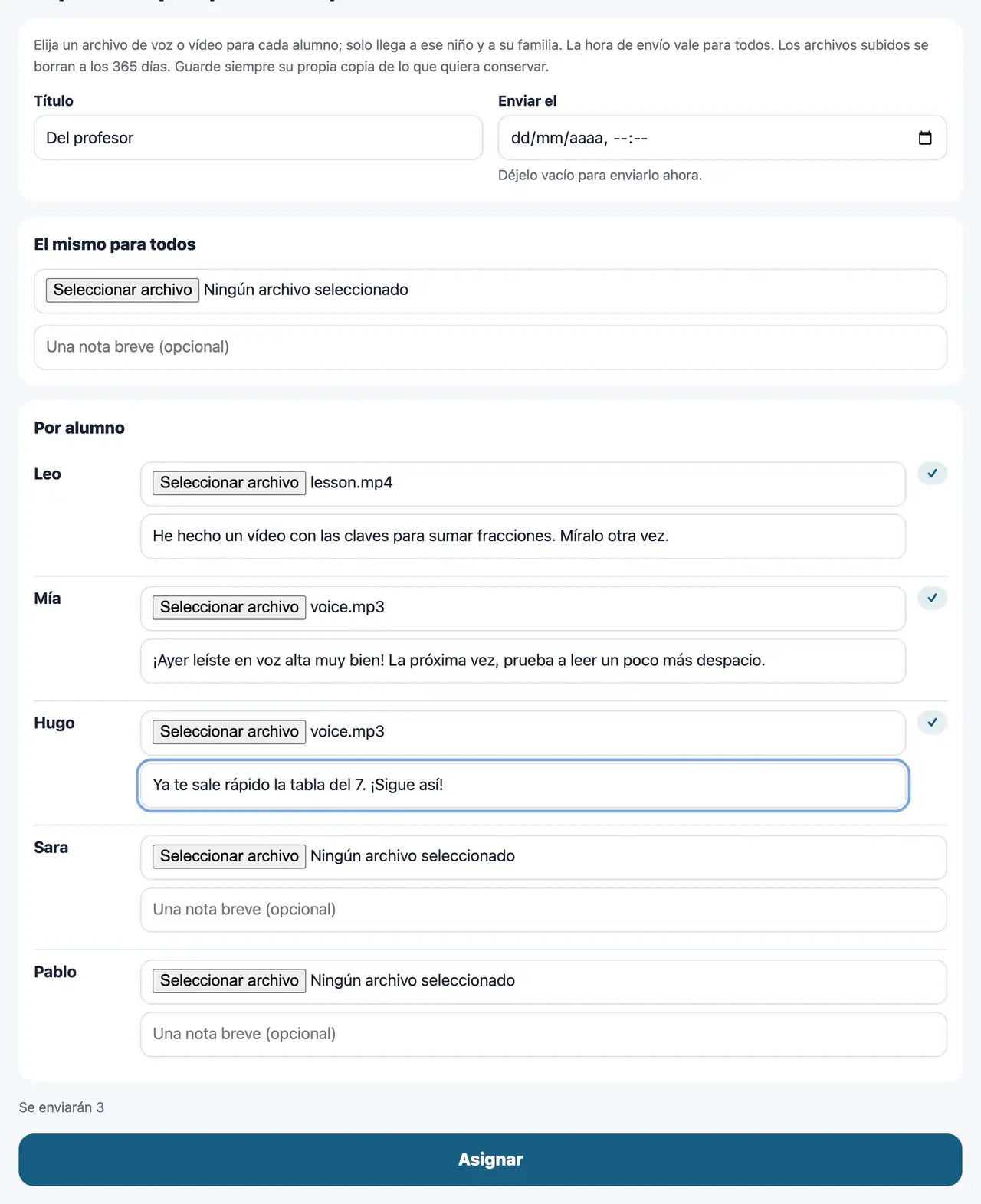The width and height of the screenshot is (981, 1204).
Task: Click the checkmark badge for Hugo
Action: [932, 723]
